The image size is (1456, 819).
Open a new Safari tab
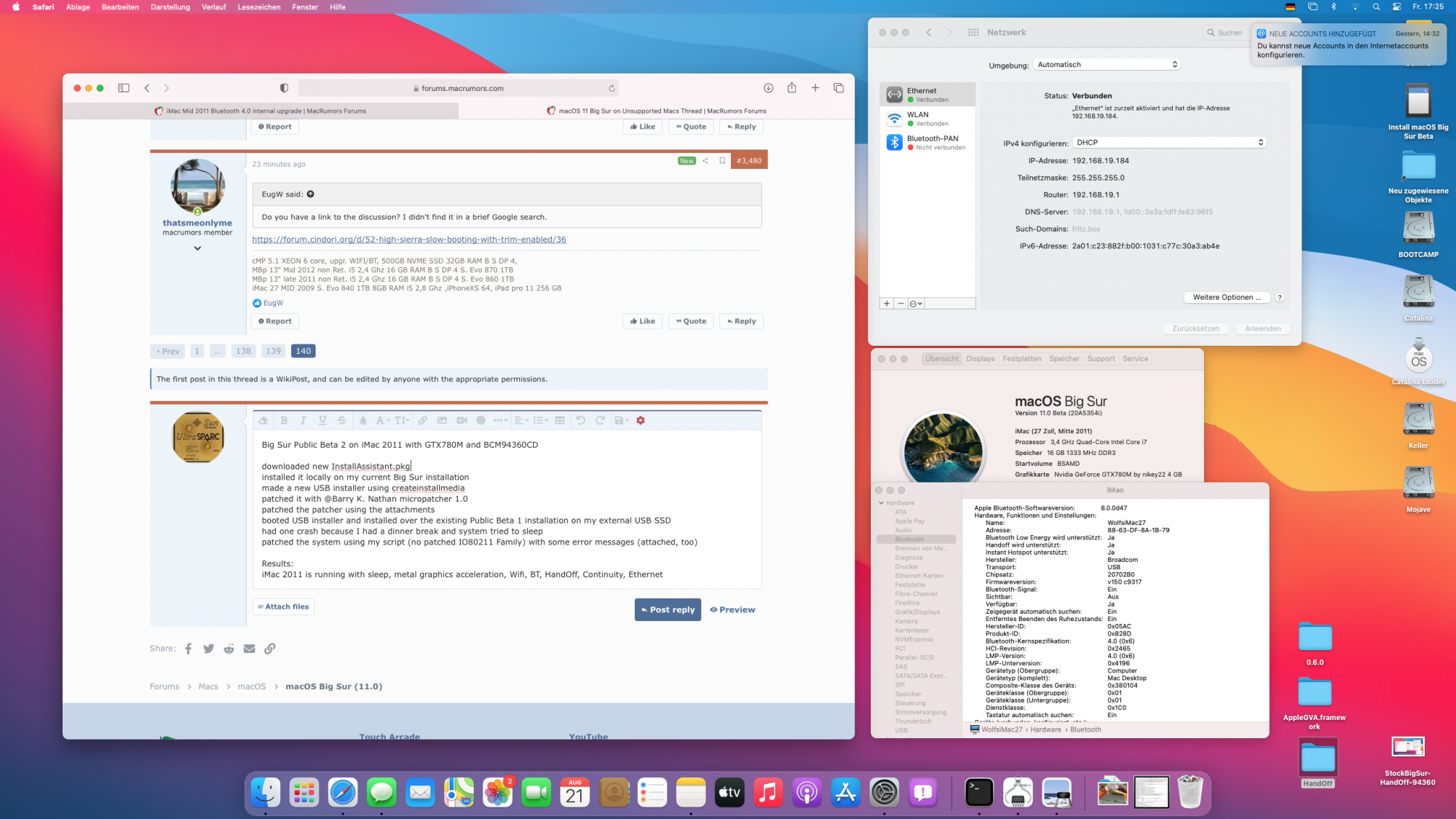point(815,88)
